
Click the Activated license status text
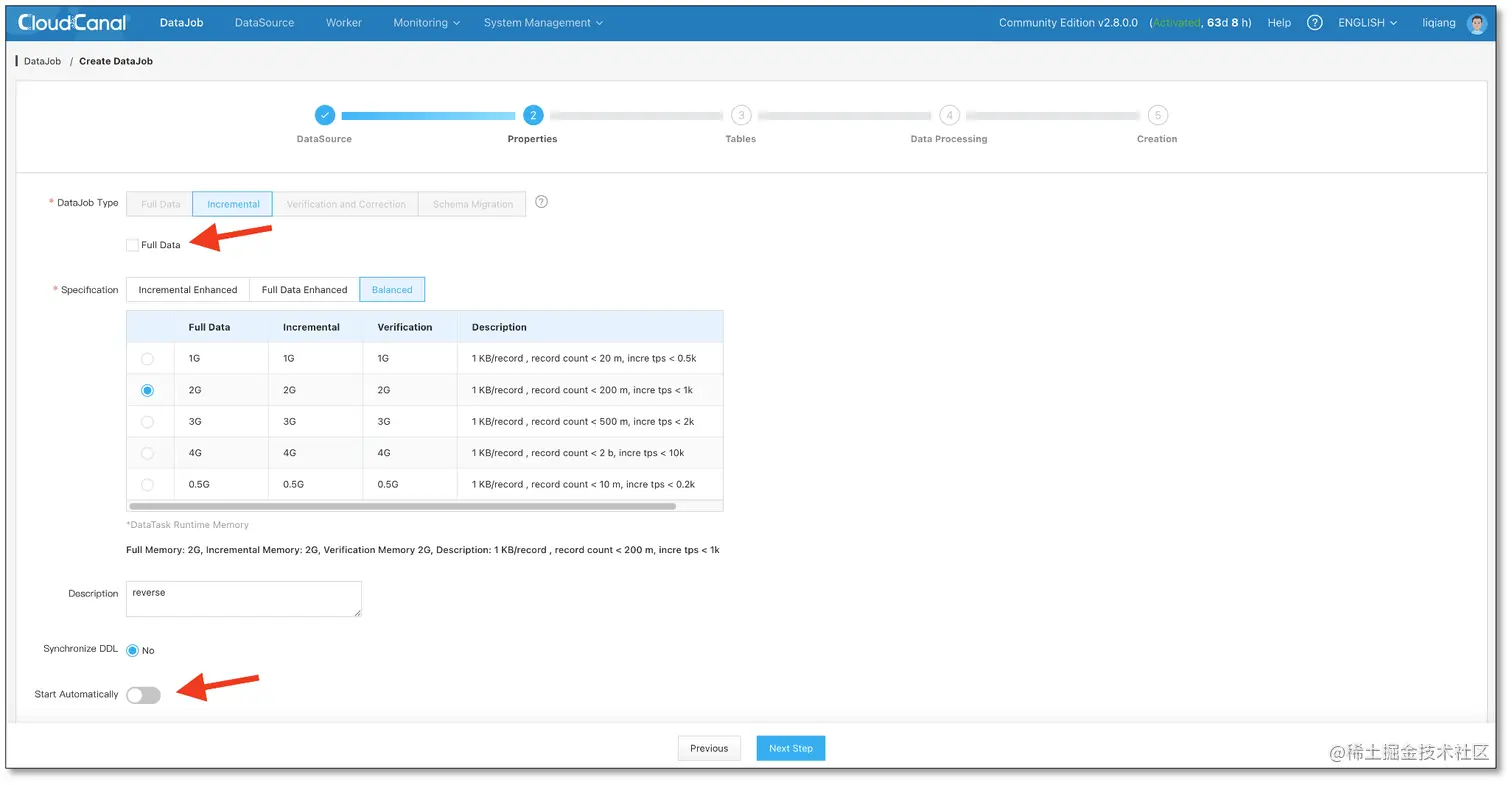point(1177,22)
